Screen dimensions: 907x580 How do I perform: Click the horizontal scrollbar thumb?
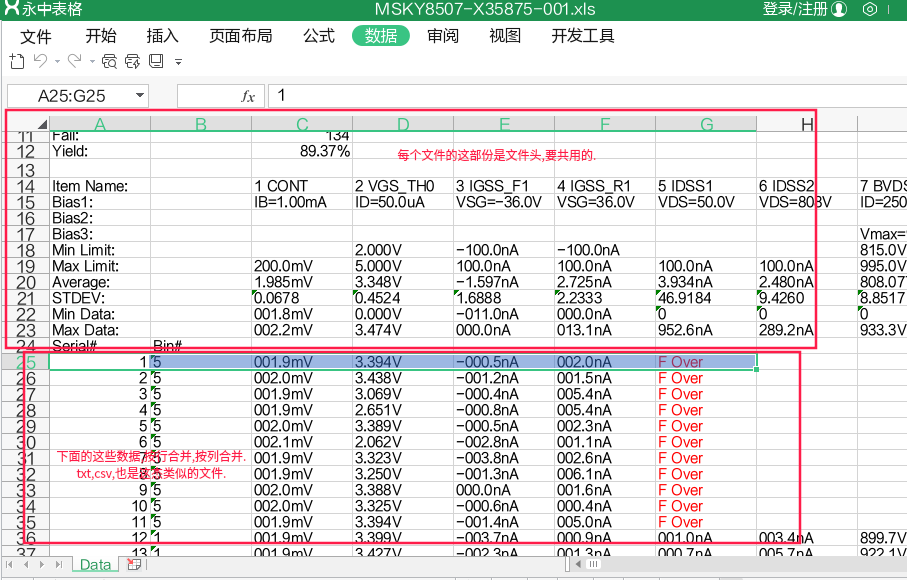pyautogui.click(x=593, y=564)
